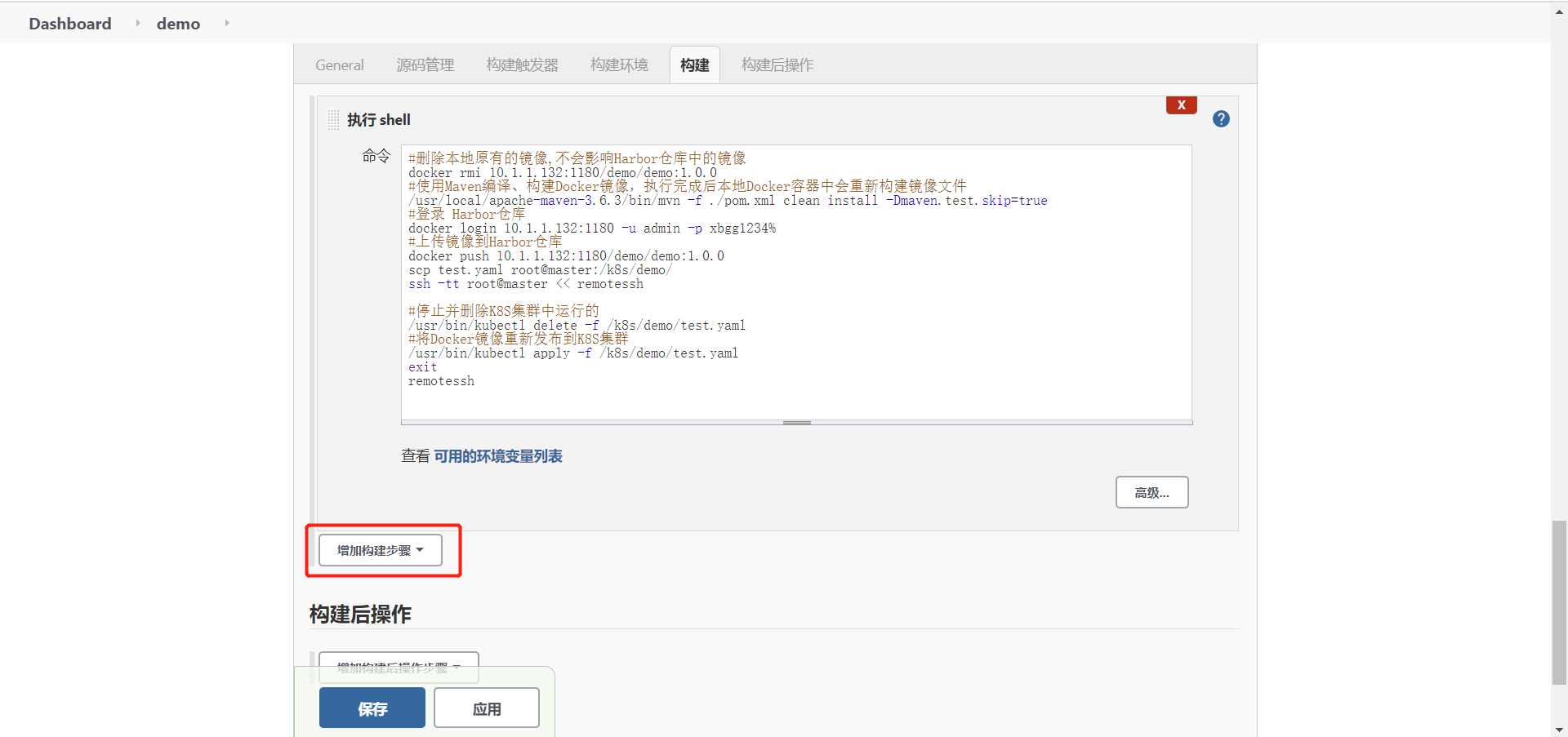Click the 保存 button
This screenshot has height=737, width=1568.
point(372,708)
